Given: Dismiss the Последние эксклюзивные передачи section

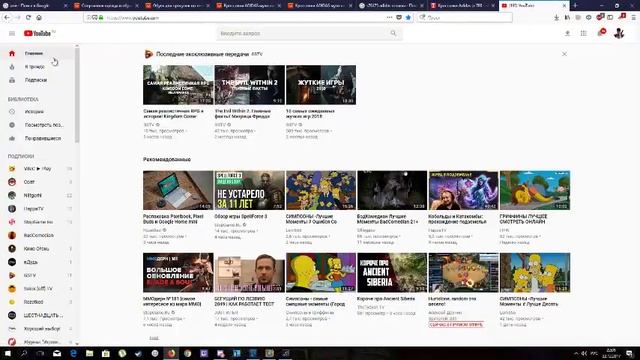Looking at the screenshot, I should tap(564, 54).
